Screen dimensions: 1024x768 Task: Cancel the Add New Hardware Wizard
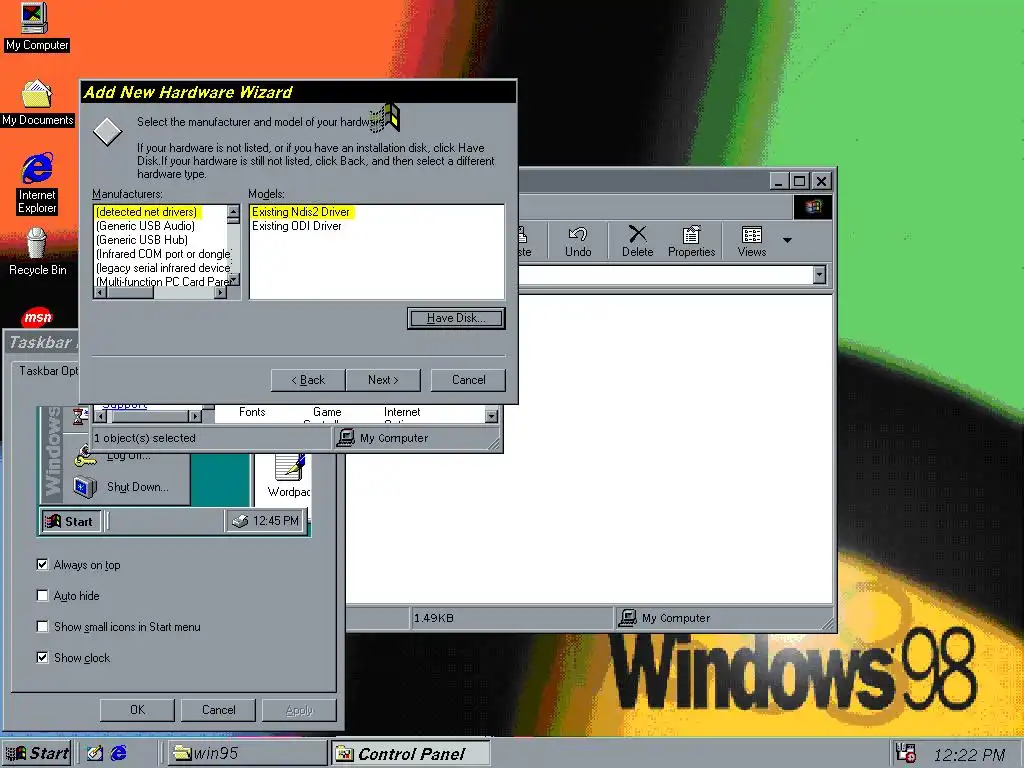point(468,380)
